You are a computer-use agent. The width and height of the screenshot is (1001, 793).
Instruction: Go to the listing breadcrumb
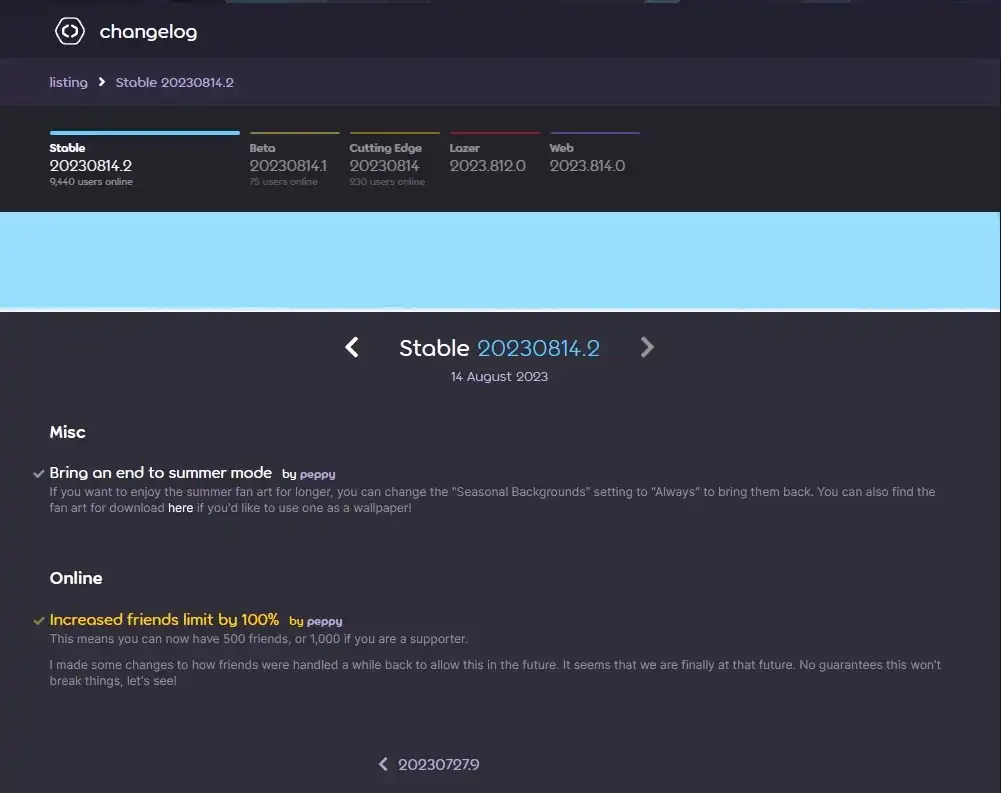[68, 82]
